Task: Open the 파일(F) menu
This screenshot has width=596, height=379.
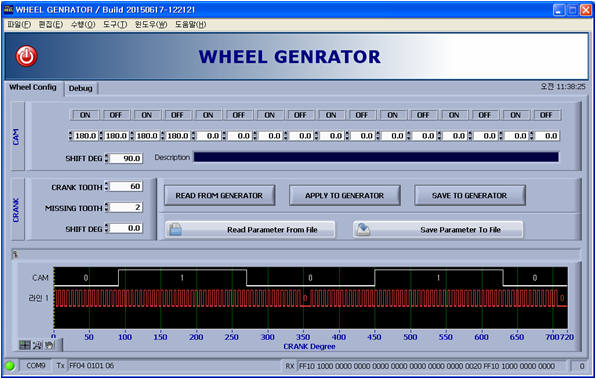Action: click(x=19, y=25)
